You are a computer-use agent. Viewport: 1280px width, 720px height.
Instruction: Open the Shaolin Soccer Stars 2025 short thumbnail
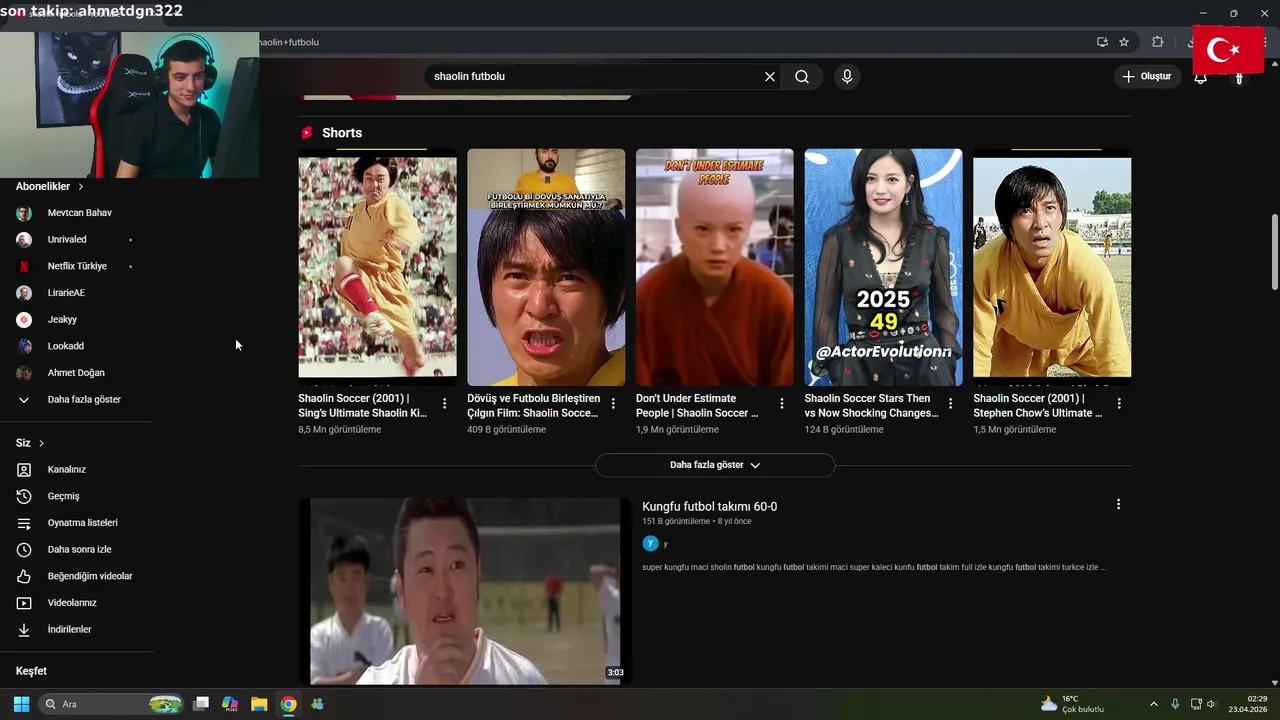(x=883, y=267)
